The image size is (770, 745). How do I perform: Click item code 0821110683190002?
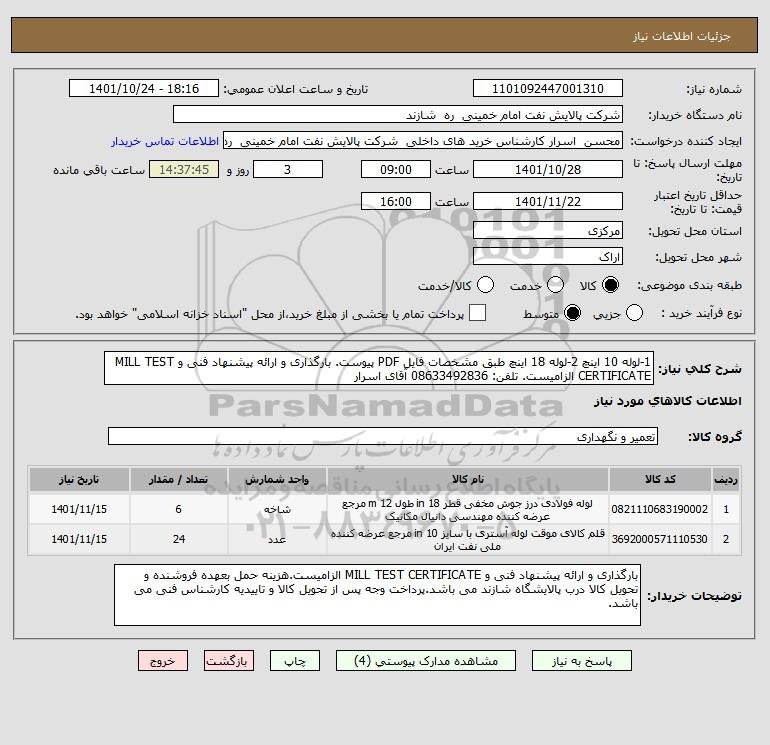[x=660, y=509]
